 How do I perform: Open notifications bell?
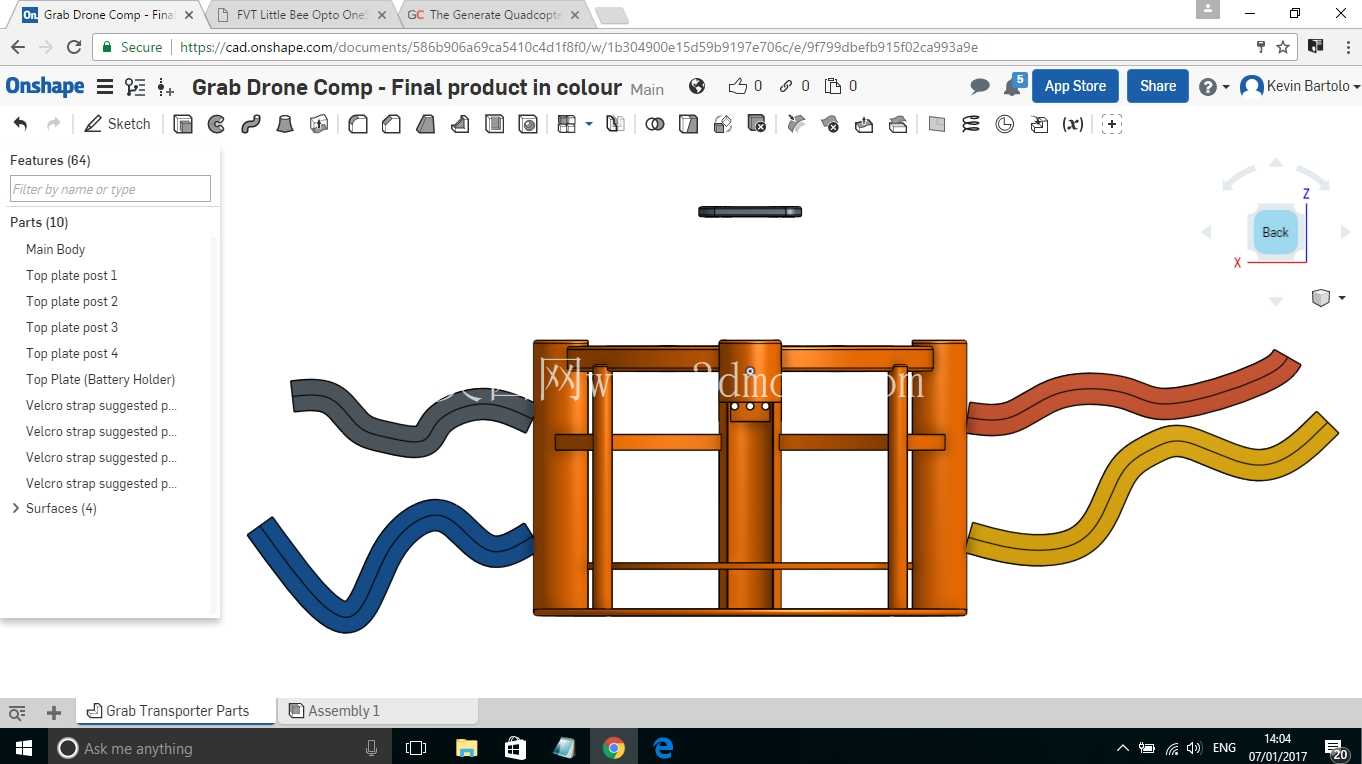tap(1013, 86)
